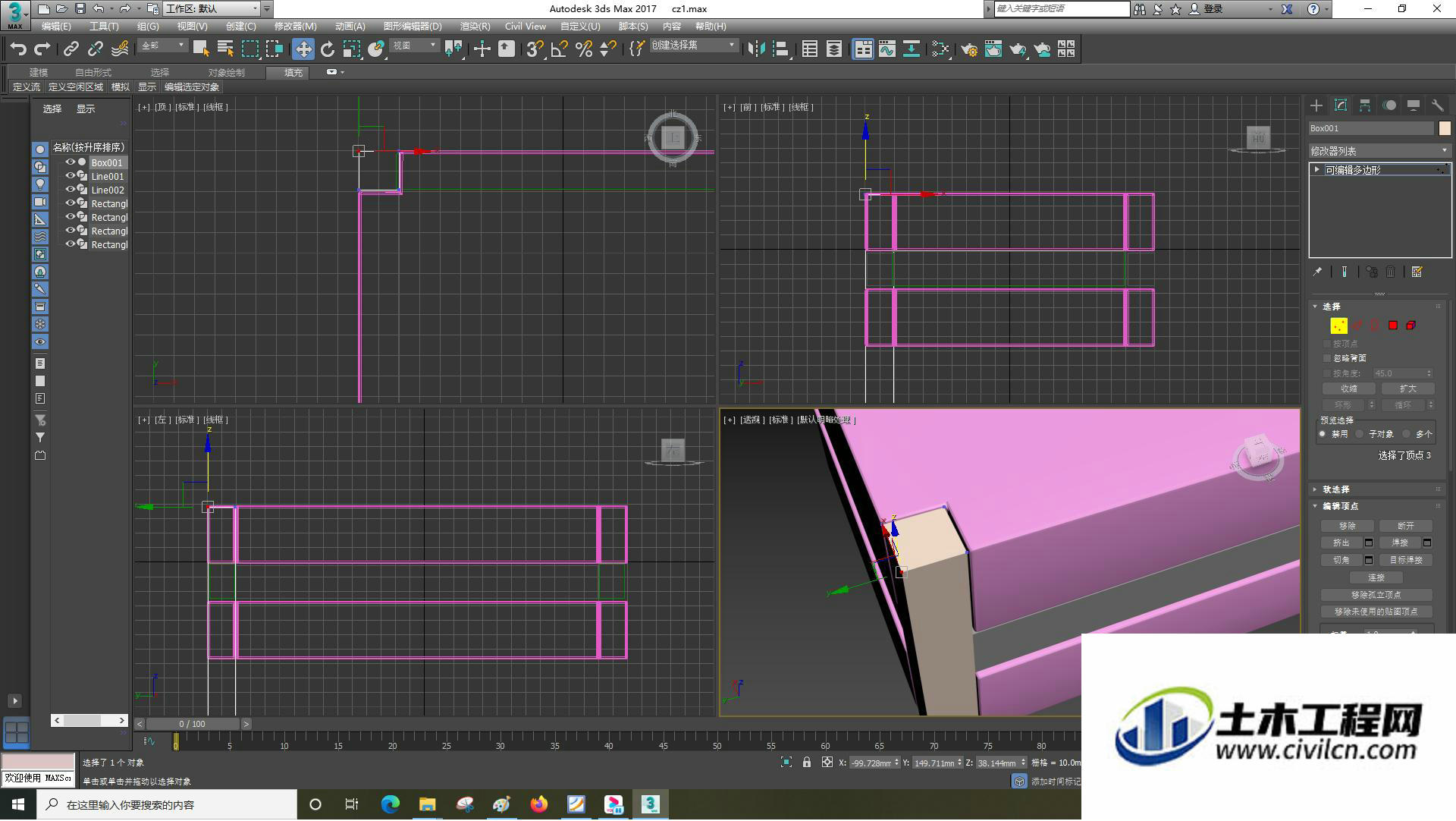Open the 视图 reference coordinate dropdown
Viewport: 1456px width, 821px height.
tap(414, 46)
